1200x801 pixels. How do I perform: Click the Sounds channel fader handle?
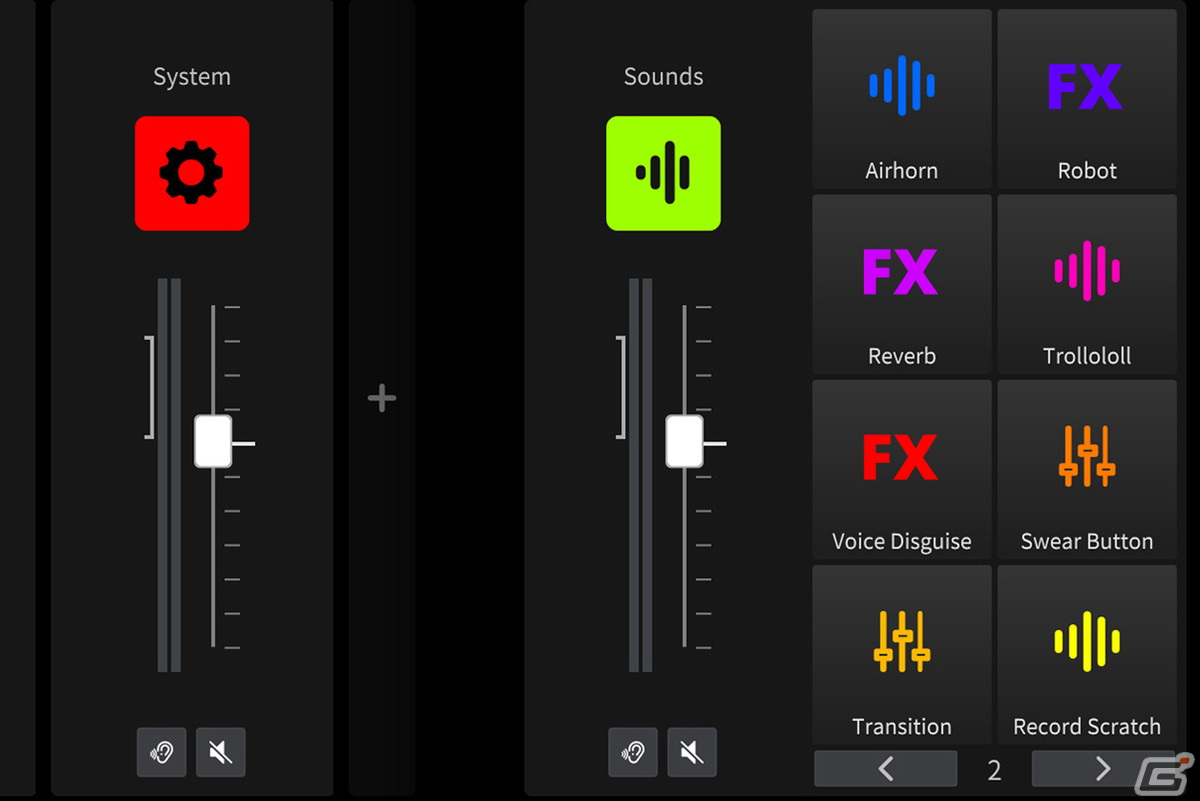click(685, 442)
